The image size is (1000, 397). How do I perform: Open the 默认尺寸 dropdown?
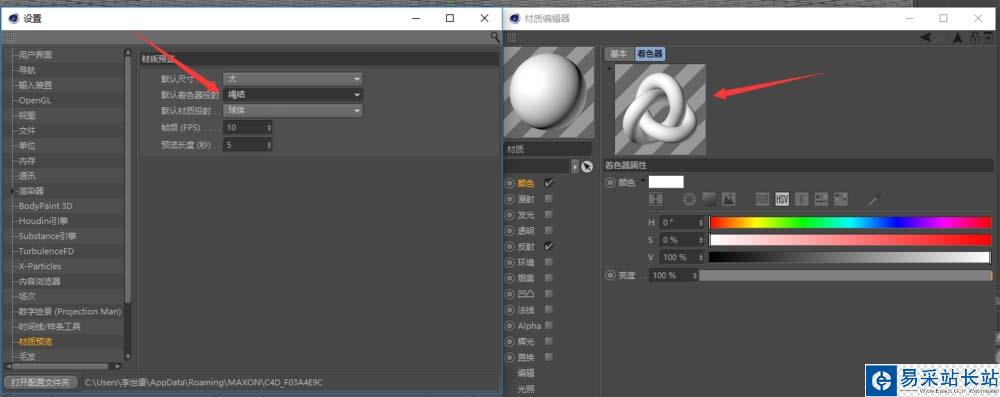(293, 79)
